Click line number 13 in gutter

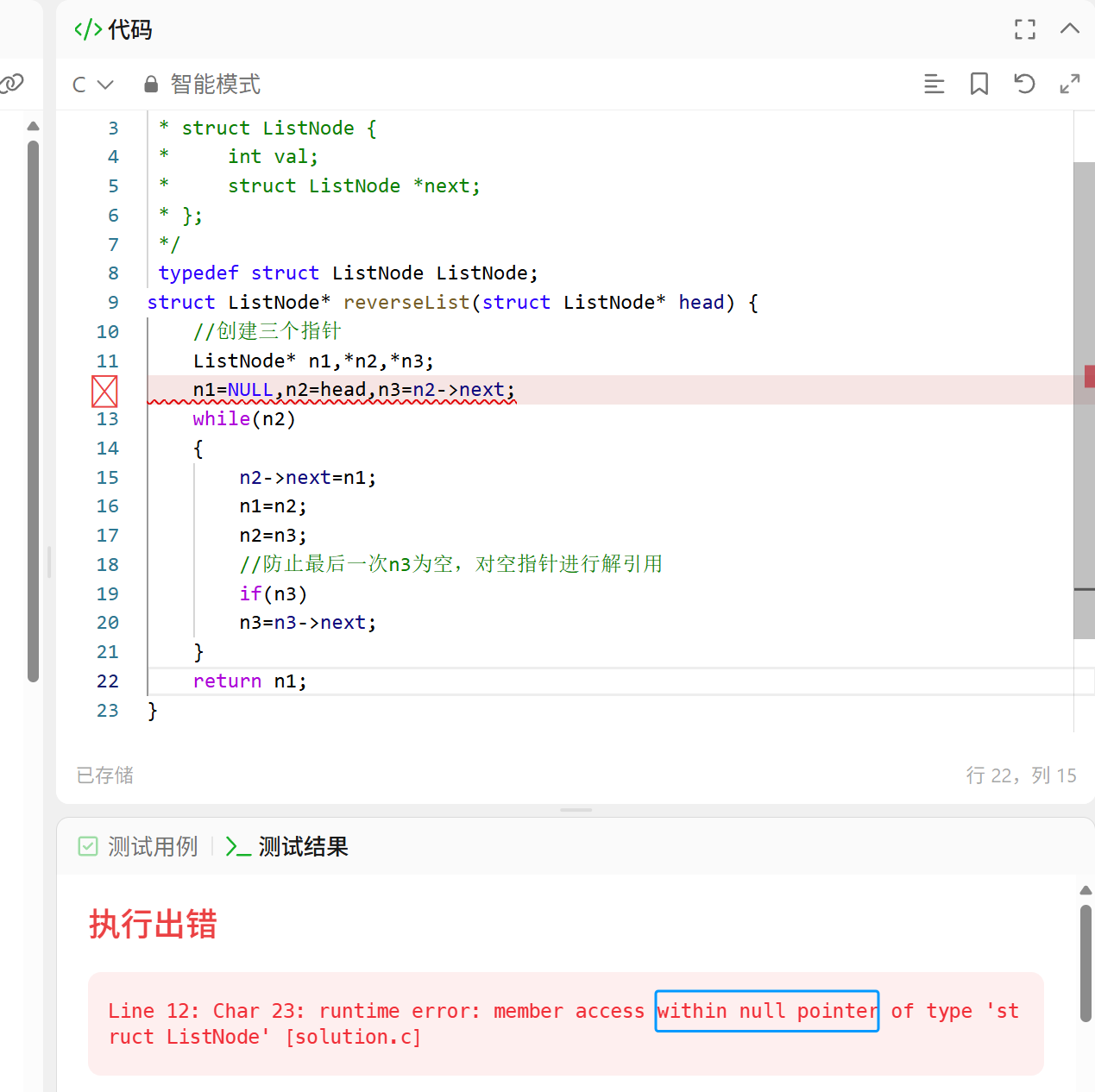pos(108,419)
